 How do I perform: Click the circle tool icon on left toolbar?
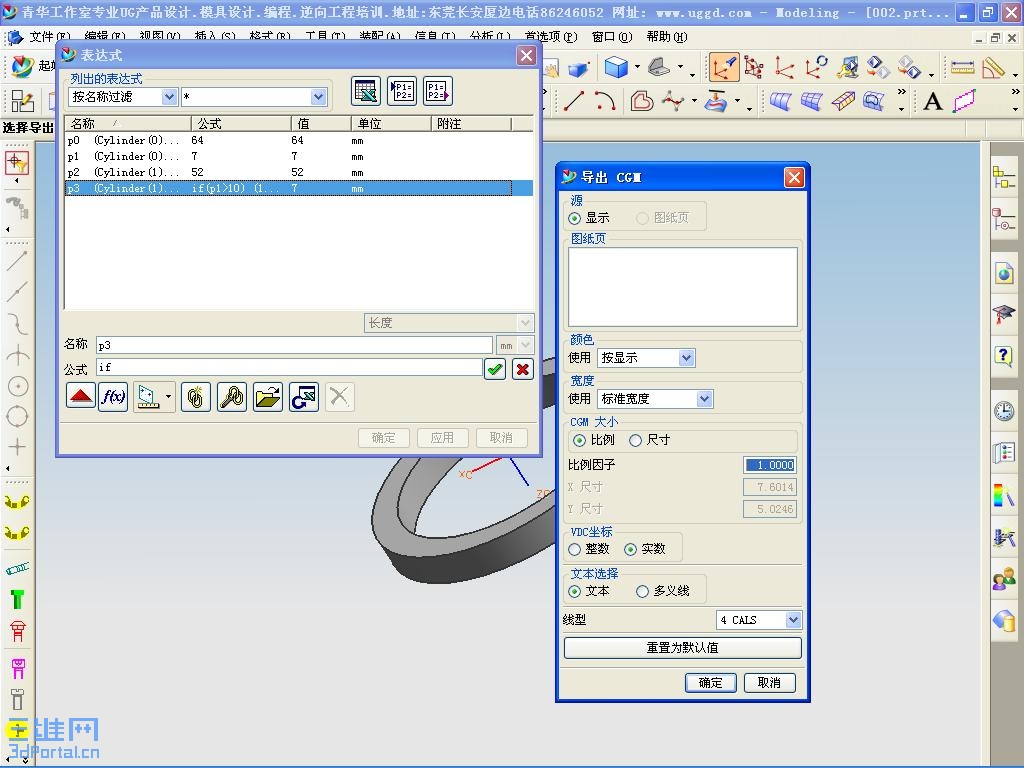[18, 386]
